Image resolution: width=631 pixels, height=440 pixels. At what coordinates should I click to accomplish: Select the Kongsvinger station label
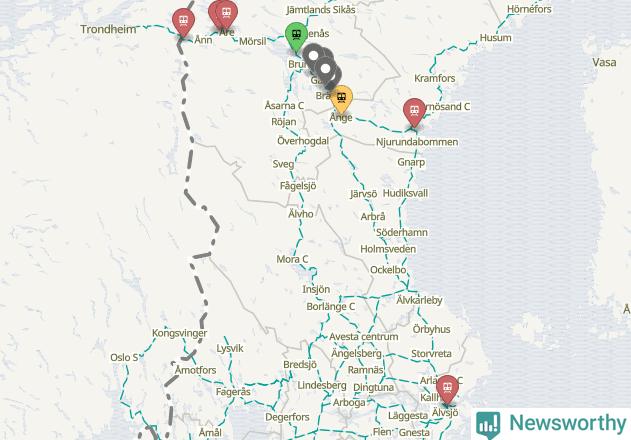coord(179,333)
